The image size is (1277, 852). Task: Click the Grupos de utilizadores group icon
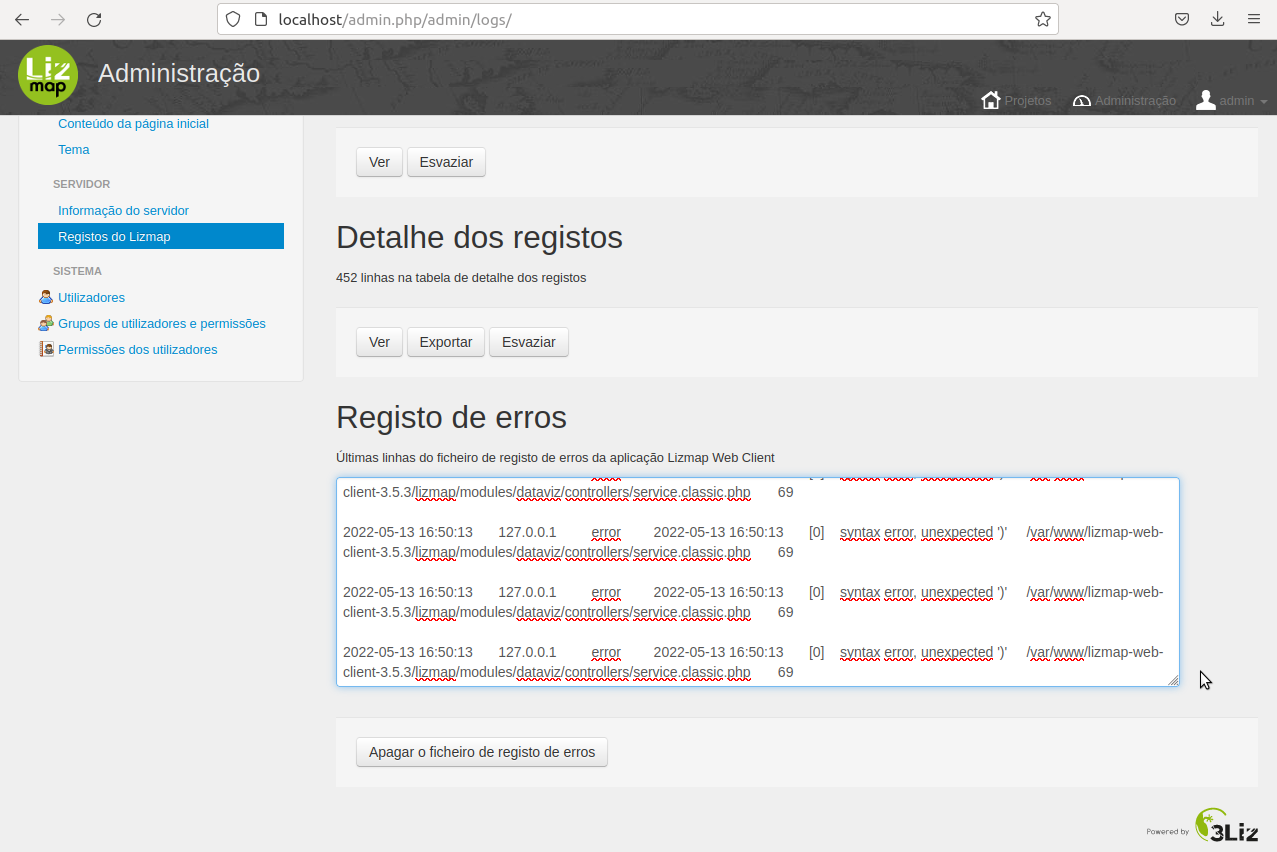45,323
